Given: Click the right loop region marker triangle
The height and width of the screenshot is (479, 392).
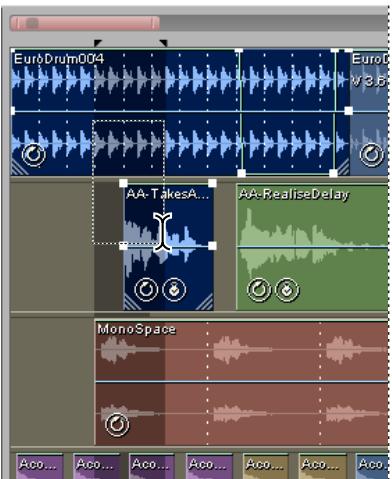Looking at the screenshot, I should coord(163,43).
